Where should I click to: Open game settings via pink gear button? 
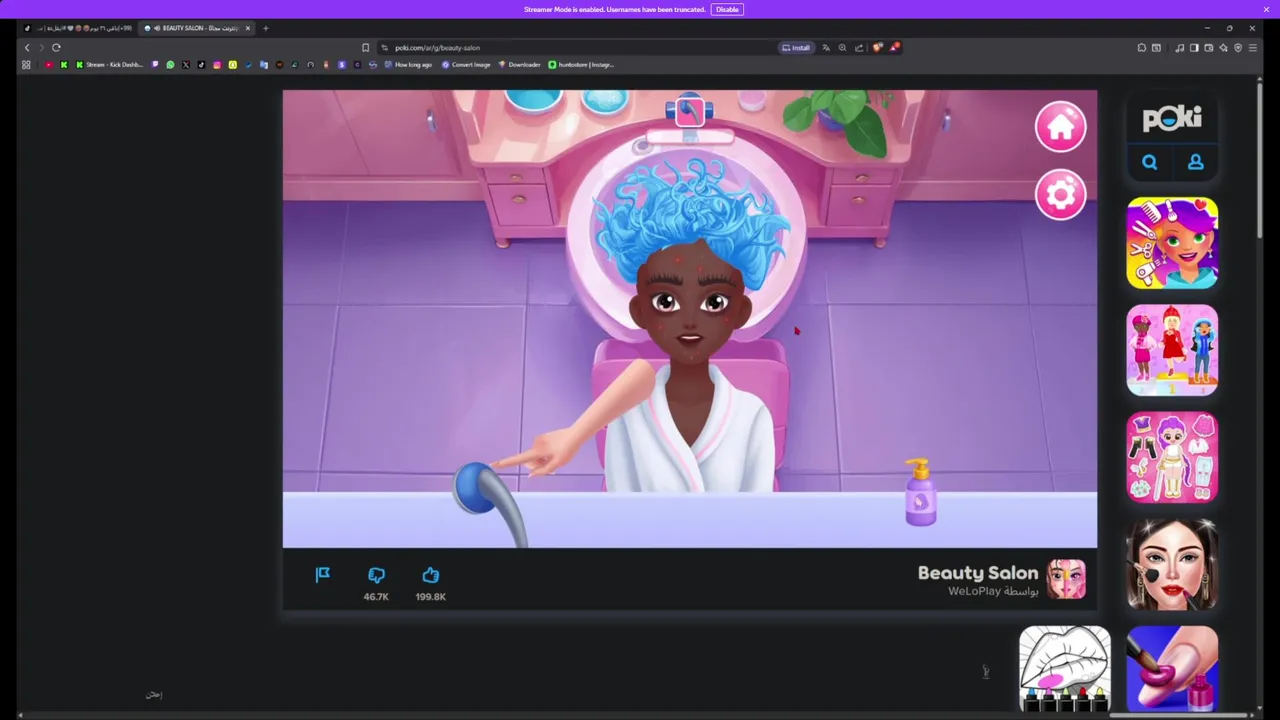[1060, 194]
